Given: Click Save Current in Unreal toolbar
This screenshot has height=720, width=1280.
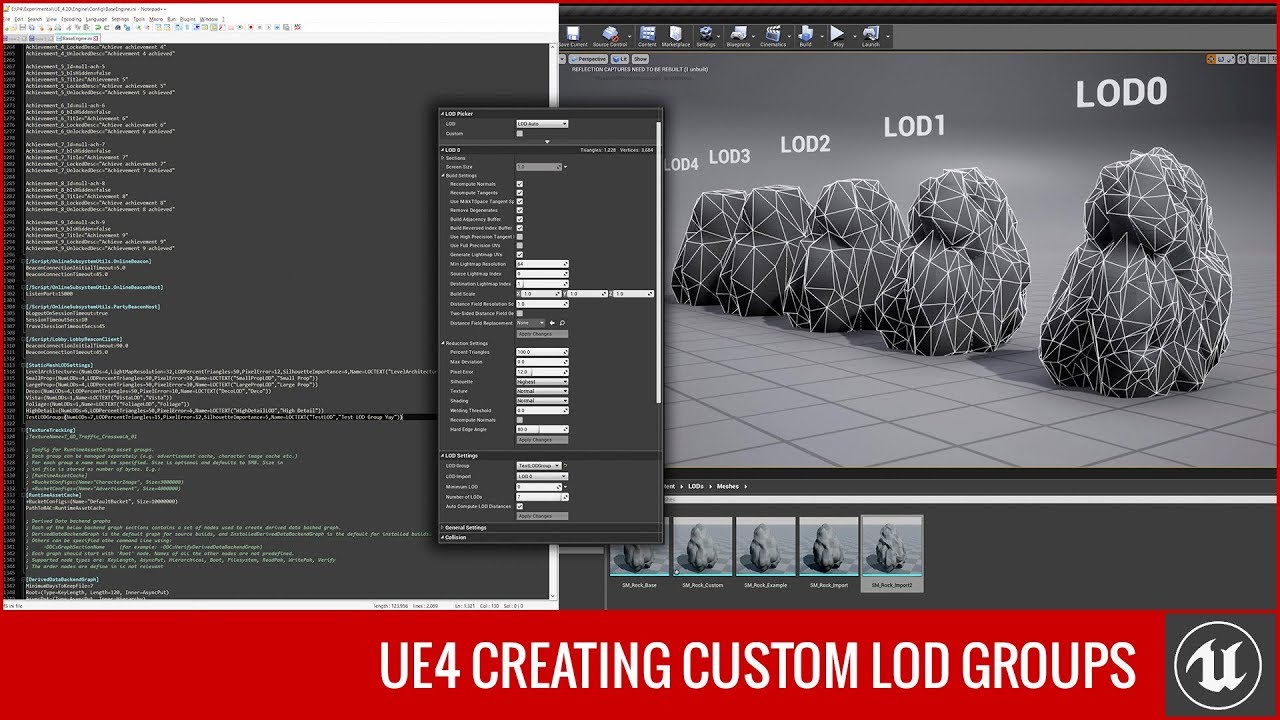Looking at the screenshot, I should (573, 36).
